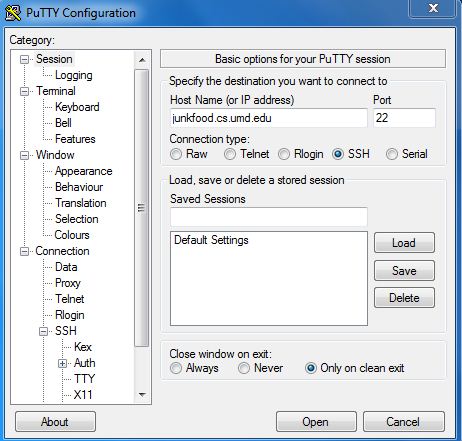Screen dimensions: 462x441
Task: Set close window on exit to Never
Action: pos(244,368)
